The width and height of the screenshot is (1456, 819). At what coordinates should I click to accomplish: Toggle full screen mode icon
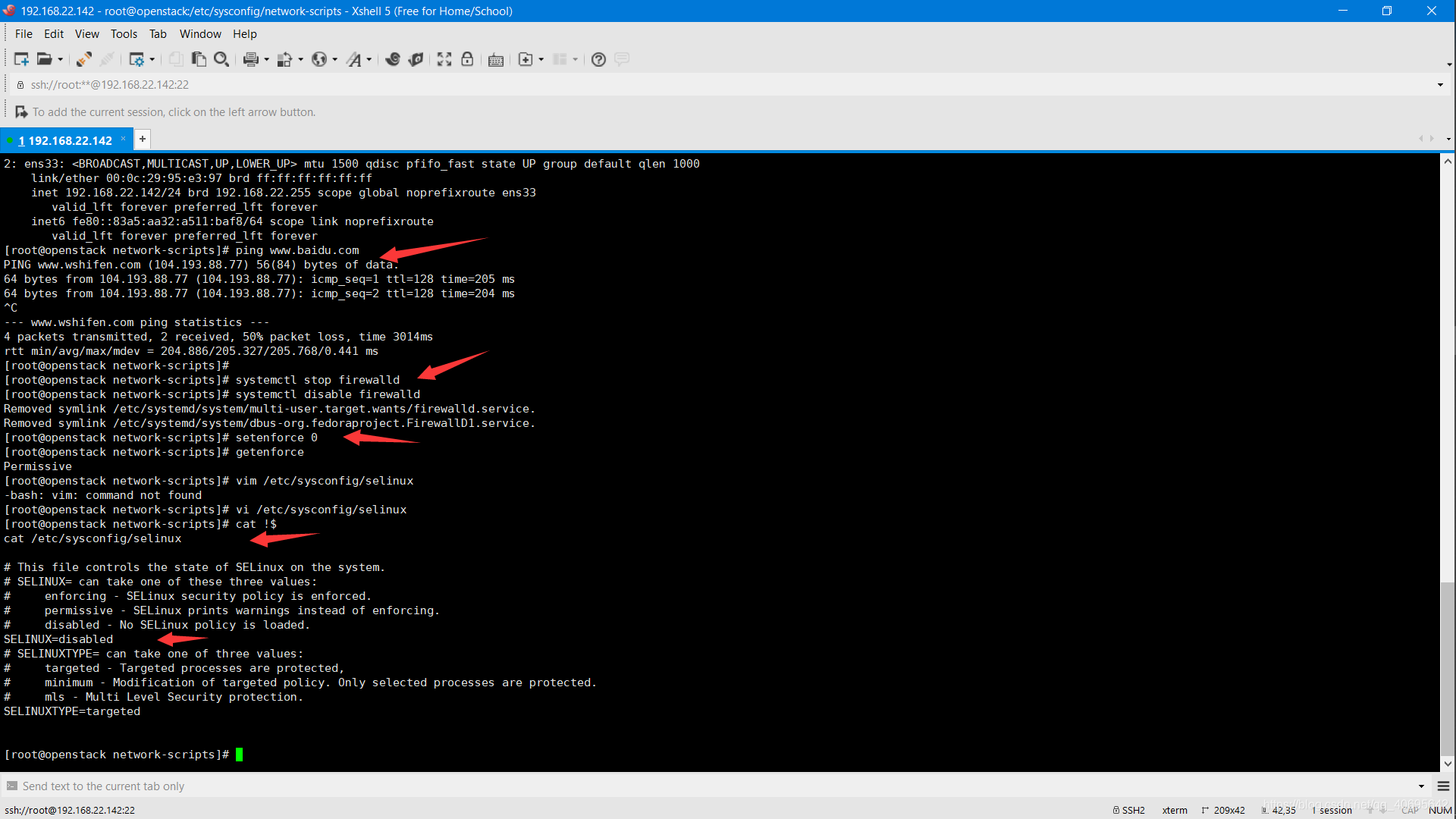point(444,59)
